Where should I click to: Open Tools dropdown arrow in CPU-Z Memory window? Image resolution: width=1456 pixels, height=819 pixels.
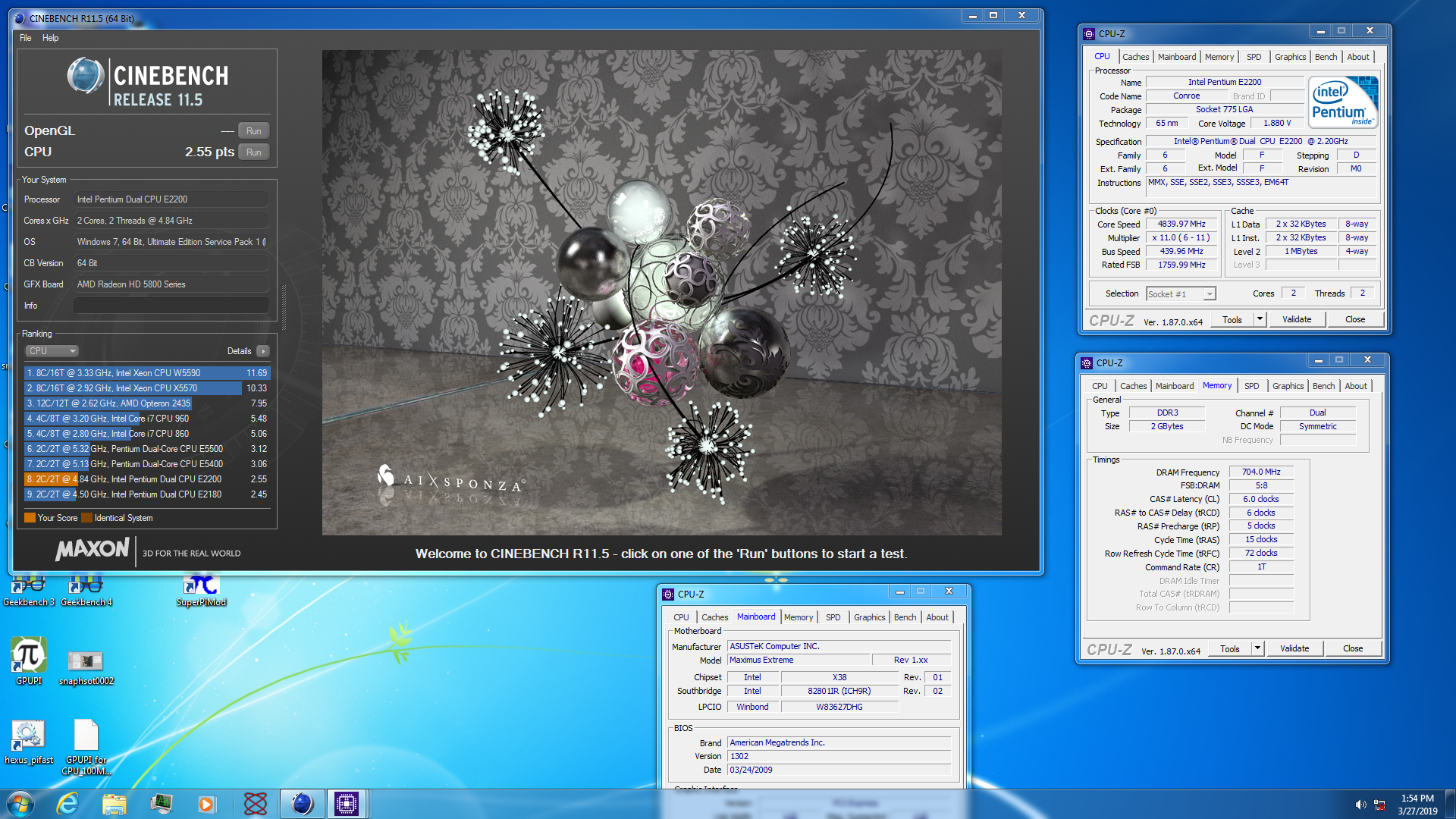1257,648
